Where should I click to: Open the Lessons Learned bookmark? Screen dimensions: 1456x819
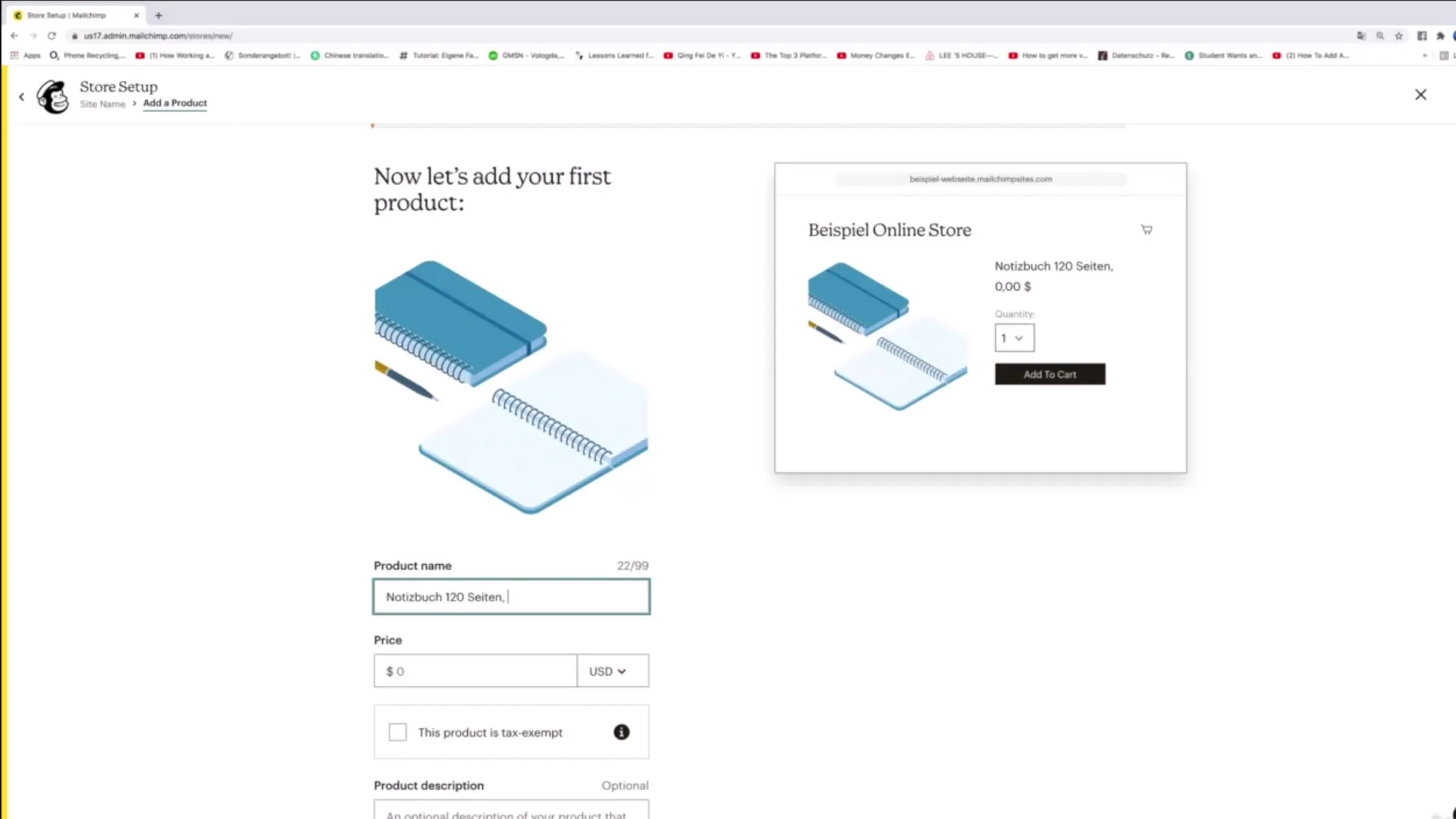click(x=614, y=55)
